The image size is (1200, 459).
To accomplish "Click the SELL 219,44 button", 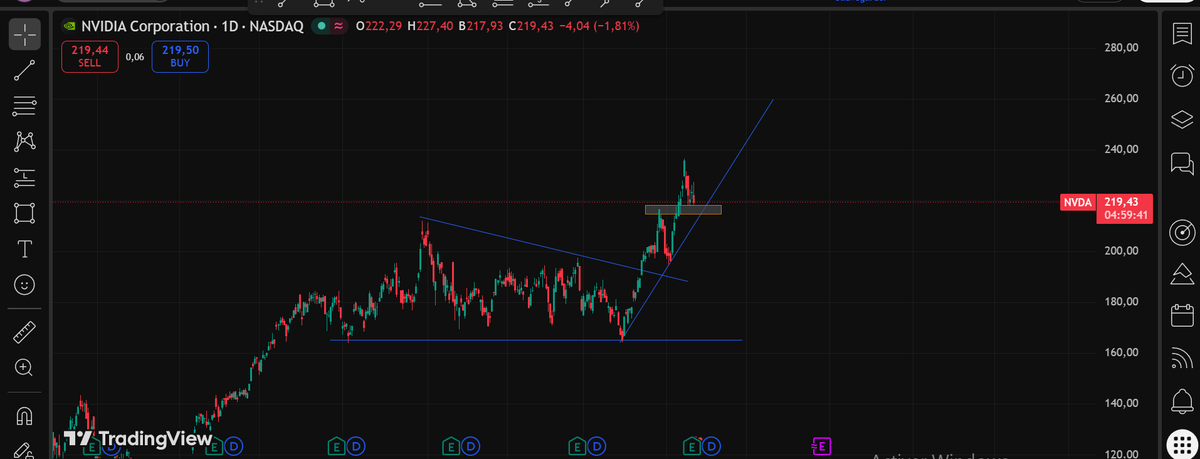I will coord(90,56).
